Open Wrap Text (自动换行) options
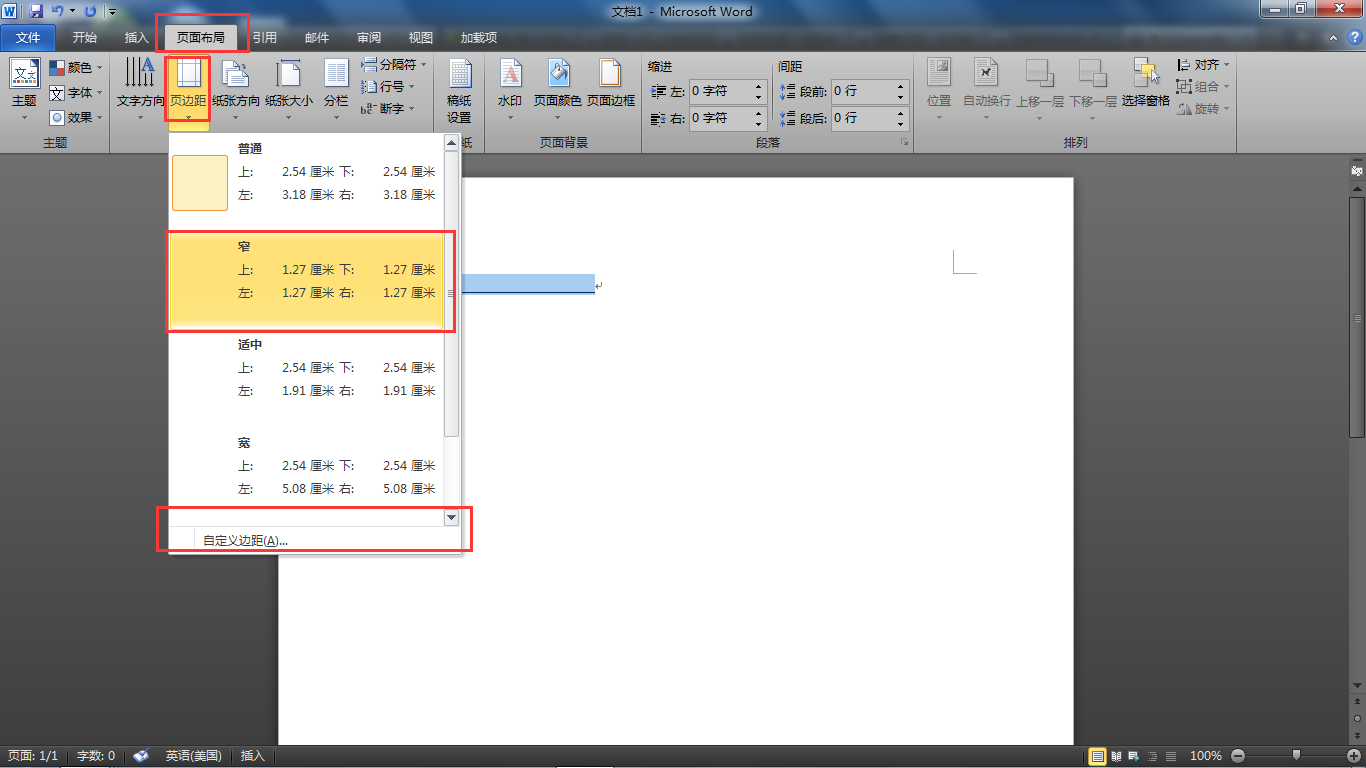The height and width of the screenshot is (768, 1366). tap(987, 89)
